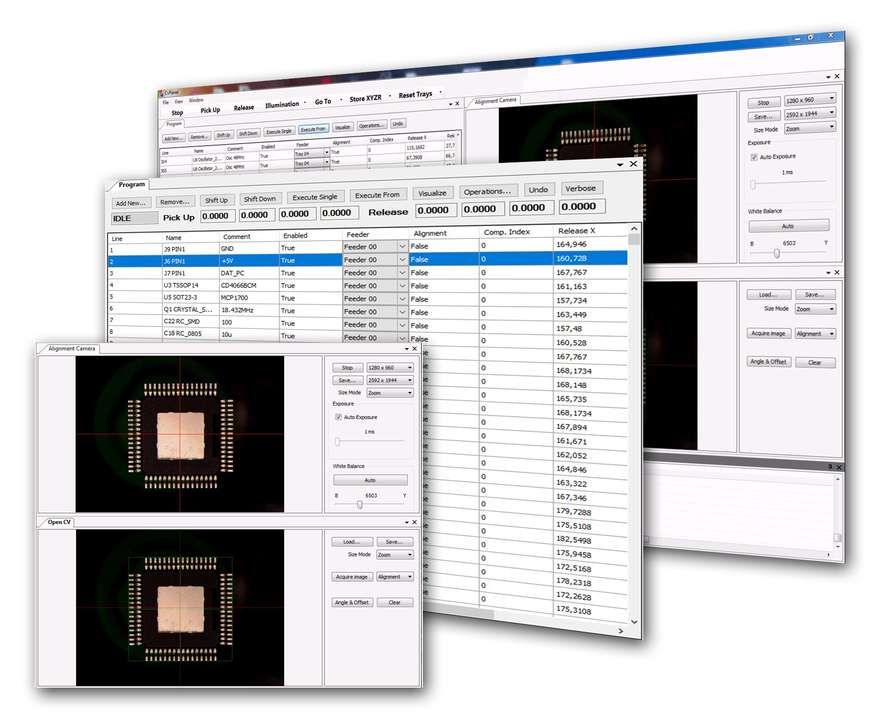Viewport: 878px width, 720px height.
Task: Open the panel menu arrow of the large Program panel
Action: pyautogui.click(x=620, y=165)
